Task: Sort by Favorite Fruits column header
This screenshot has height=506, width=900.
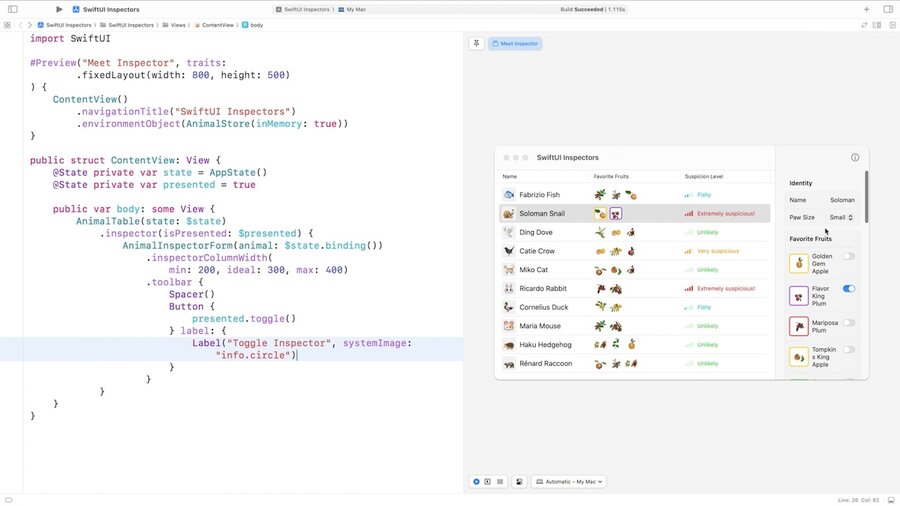Action: pos(611,177)
